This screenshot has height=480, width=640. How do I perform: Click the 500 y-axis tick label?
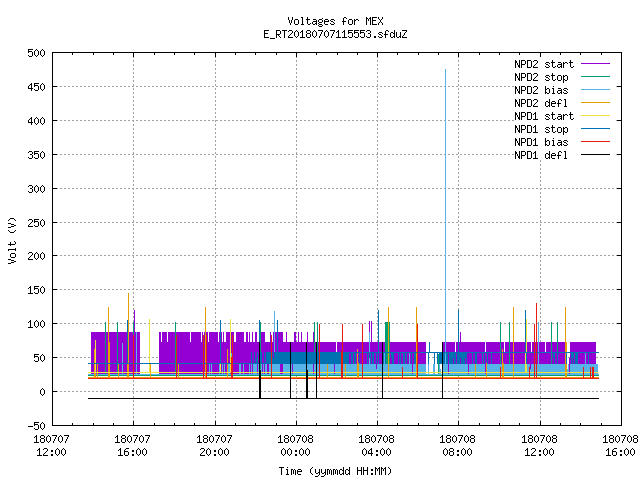pyautogui.click(x=36, y=53)
